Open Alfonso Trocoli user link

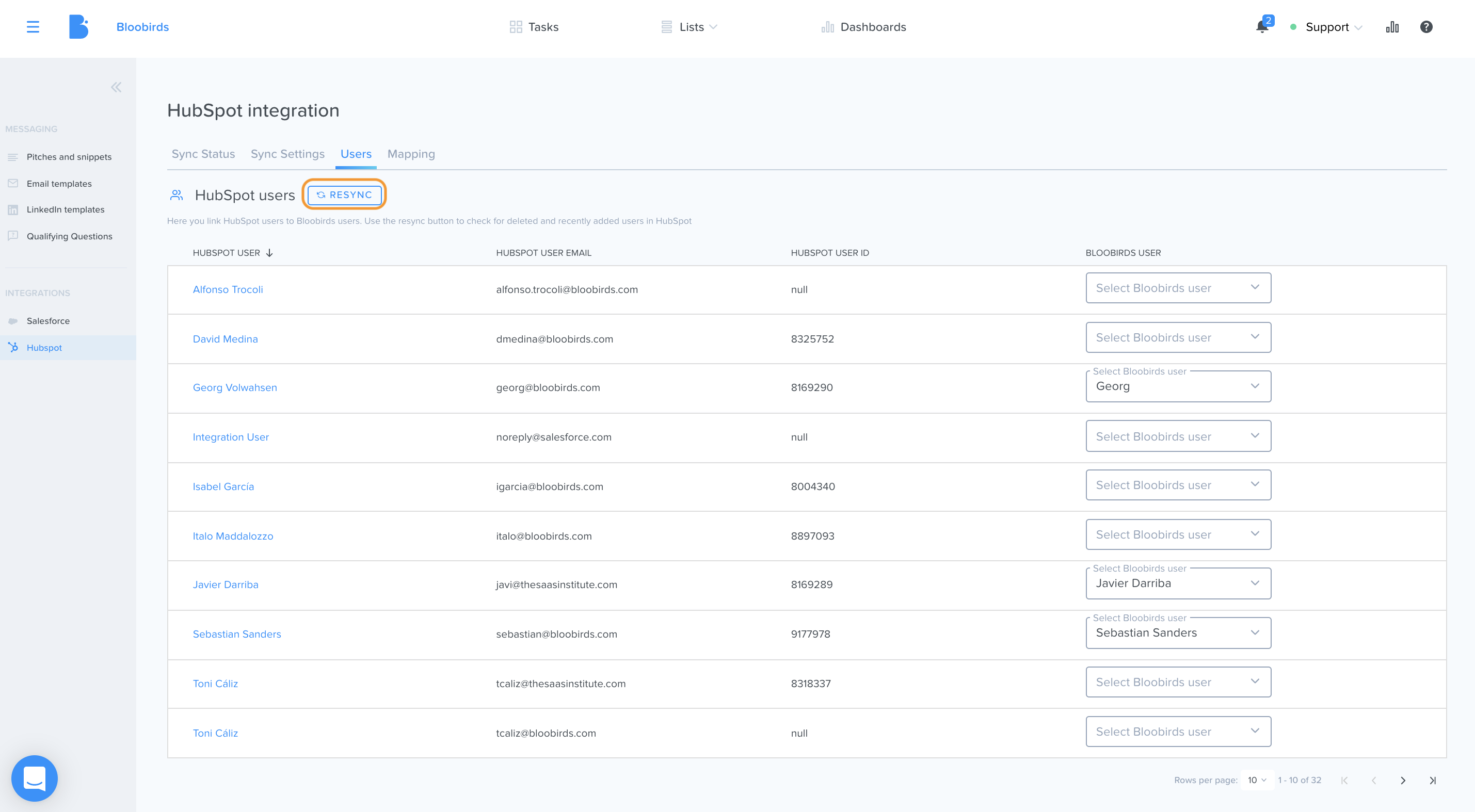[228, 289]
